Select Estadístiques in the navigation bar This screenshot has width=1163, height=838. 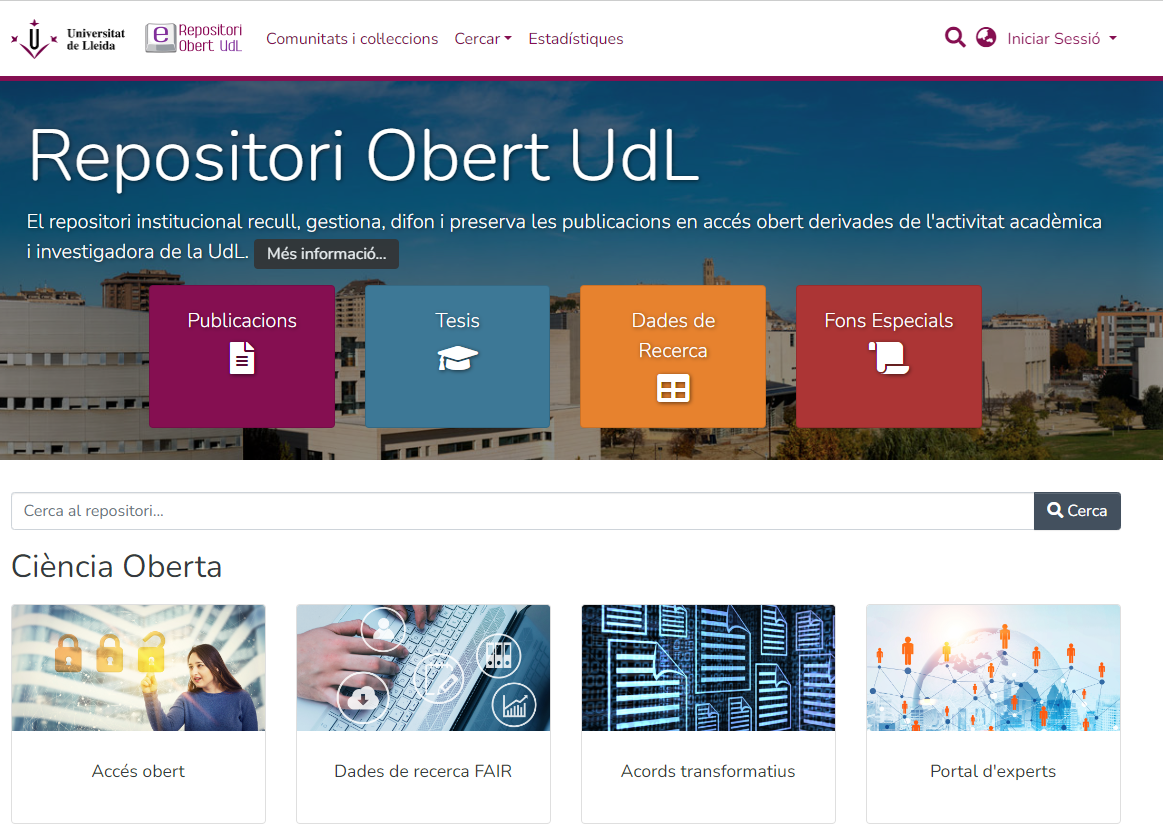576,38
